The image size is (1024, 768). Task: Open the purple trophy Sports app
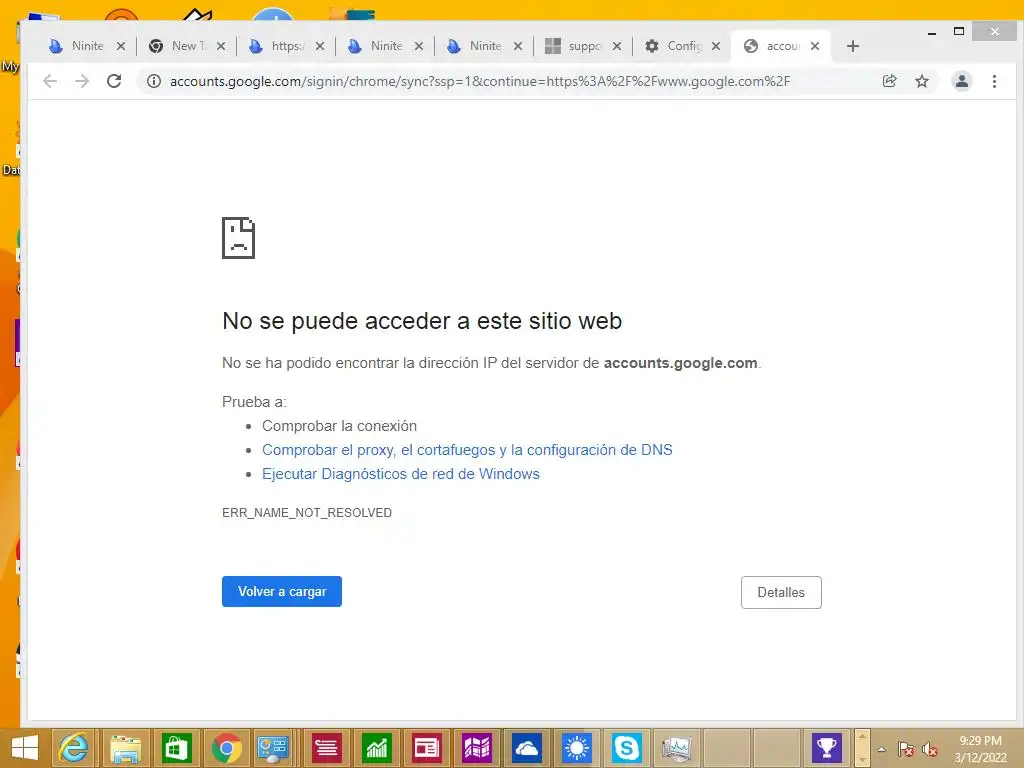tap(827, 748)
